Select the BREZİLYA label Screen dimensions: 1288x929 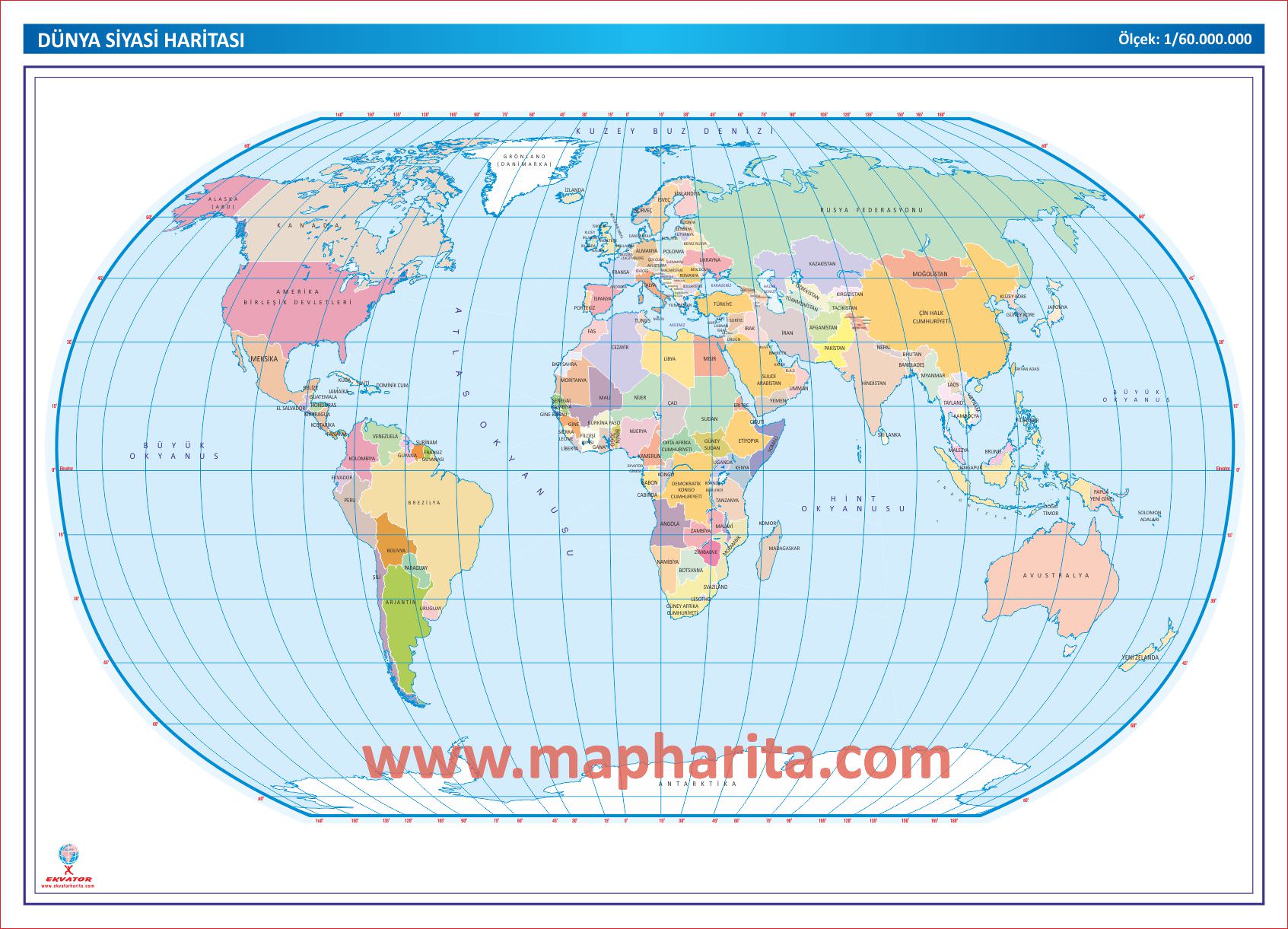click(424, 503)
